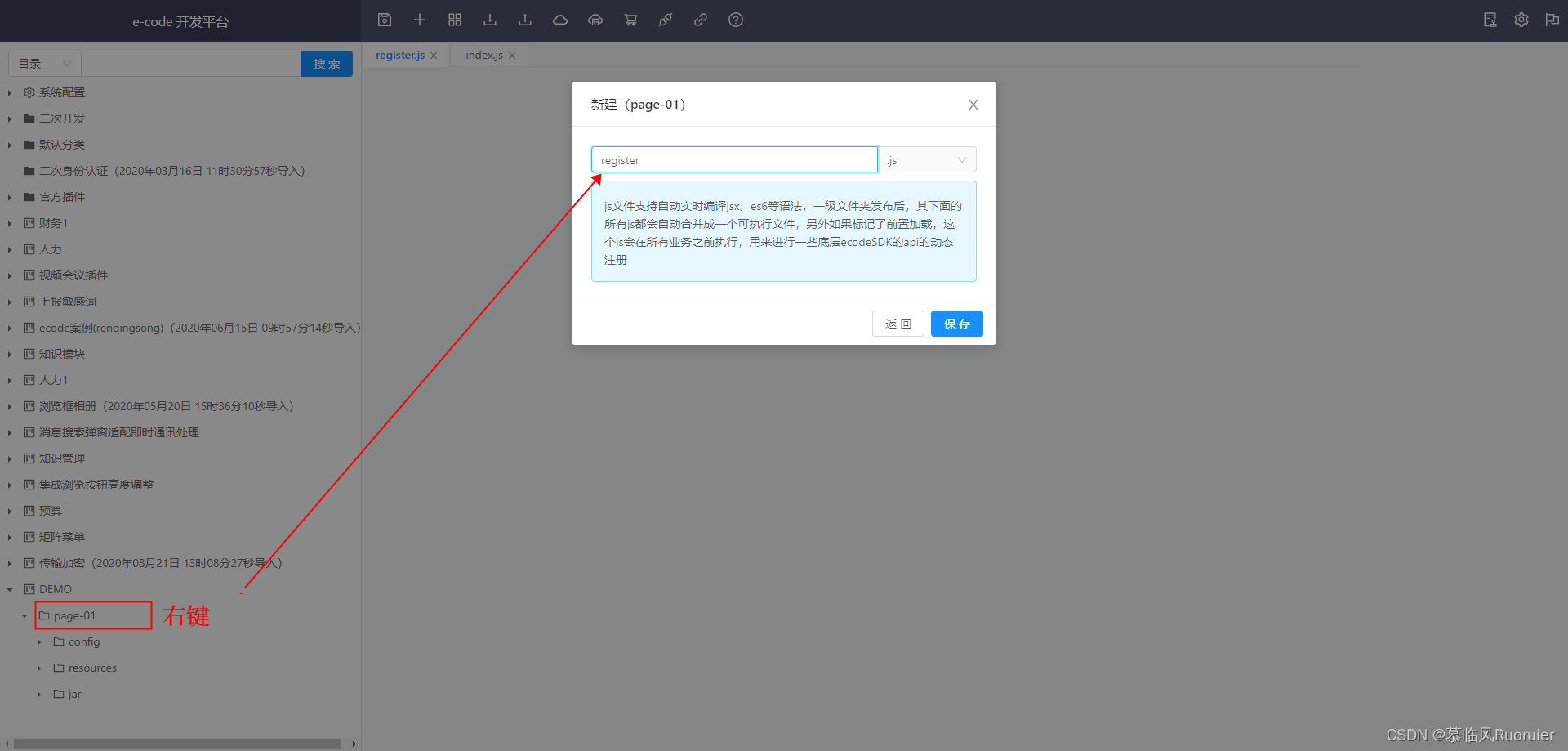Select the 视频会议插件 tree item

(73, 275)
